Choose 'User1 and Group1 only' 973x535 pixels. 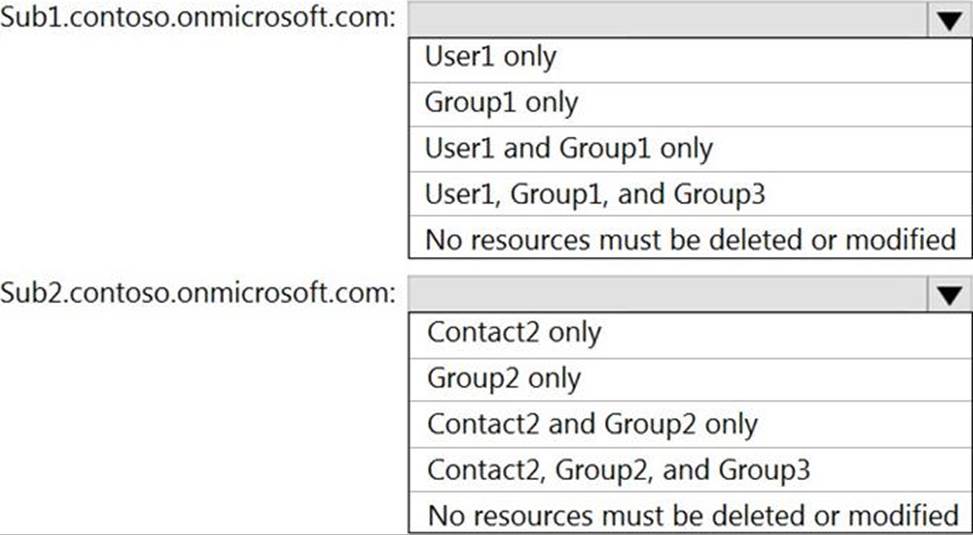pyautogui.click(x=690, y=150)
